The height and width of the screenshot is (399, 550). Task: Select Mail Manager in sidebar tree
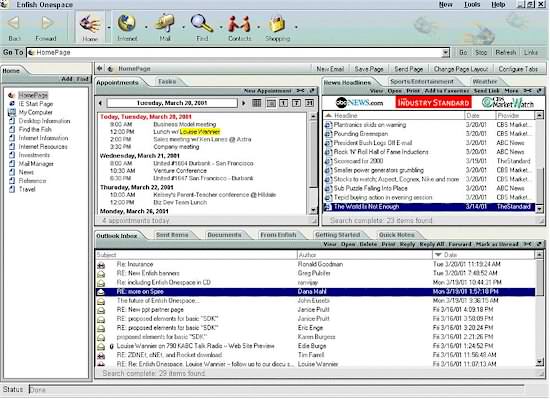point(36,164)
